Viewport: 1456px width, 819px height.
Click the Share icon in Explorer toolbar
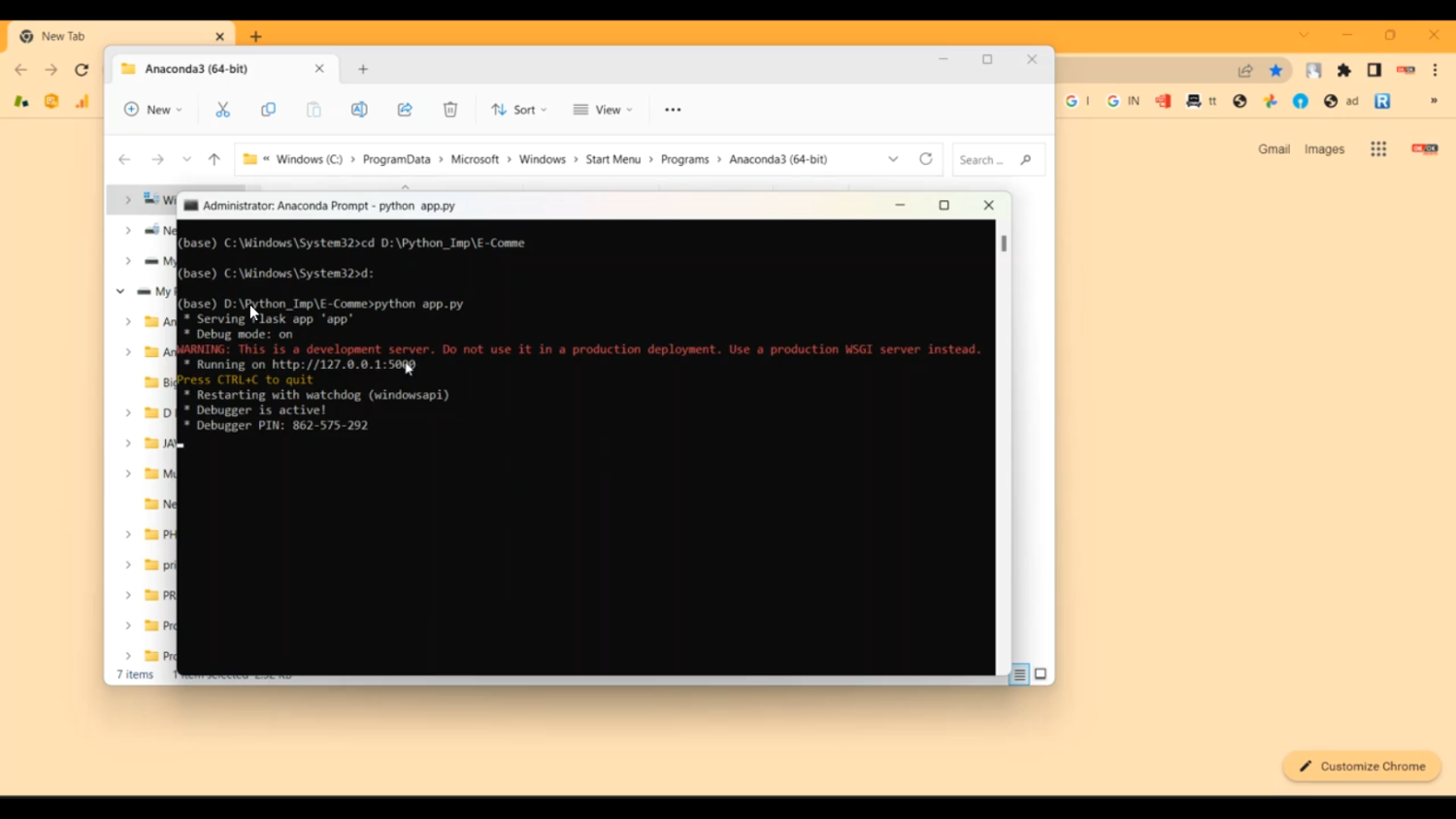(x=405, y=110)
